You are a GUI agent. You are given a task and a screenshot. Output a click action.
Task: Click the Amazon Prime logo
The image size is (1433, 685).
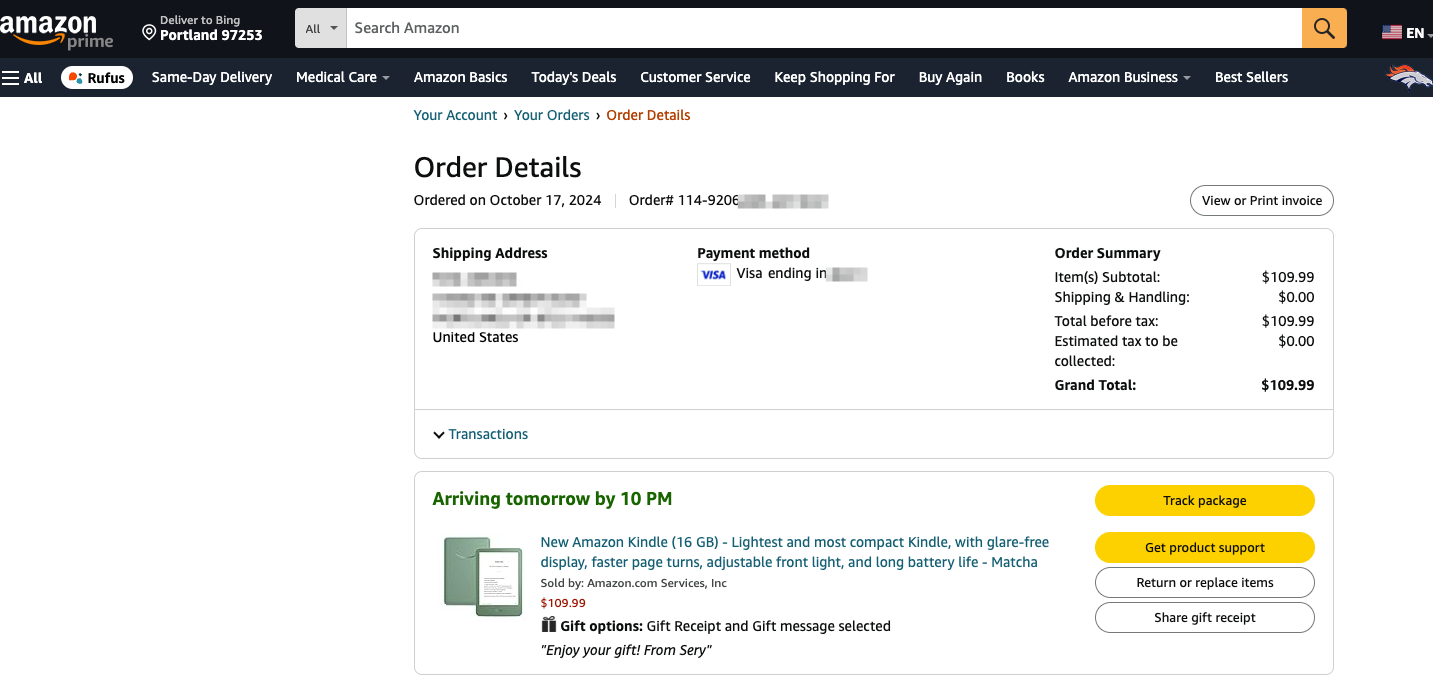click(x=57, y=30)
